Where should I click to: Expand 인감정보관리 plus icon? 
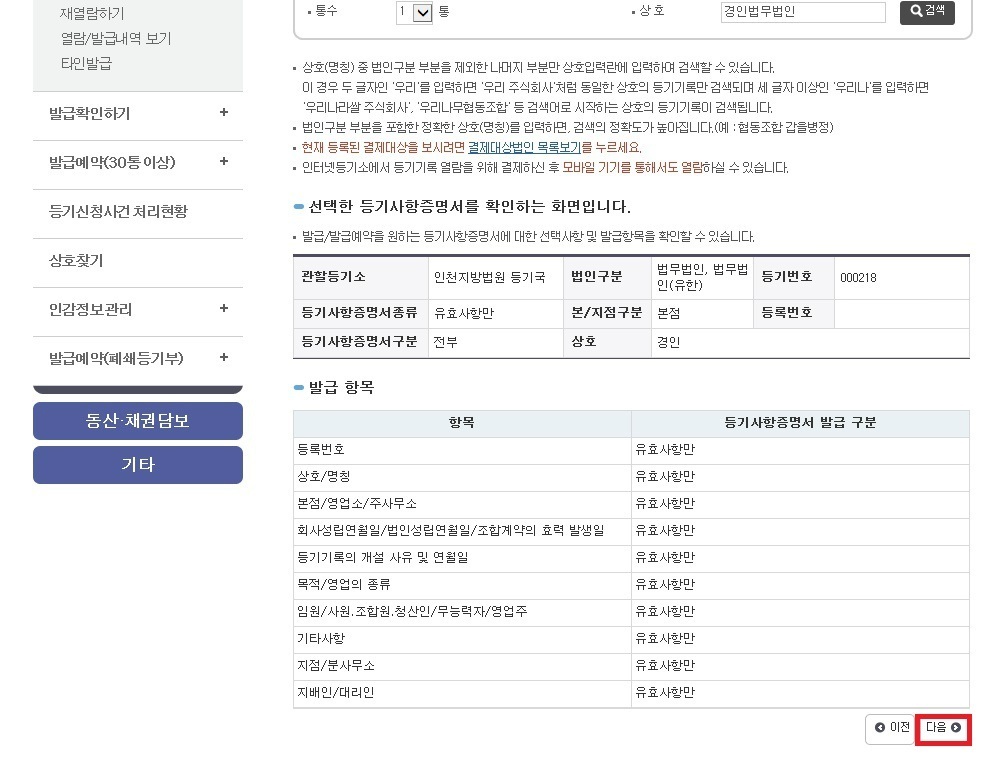click(x=224, y=308)
